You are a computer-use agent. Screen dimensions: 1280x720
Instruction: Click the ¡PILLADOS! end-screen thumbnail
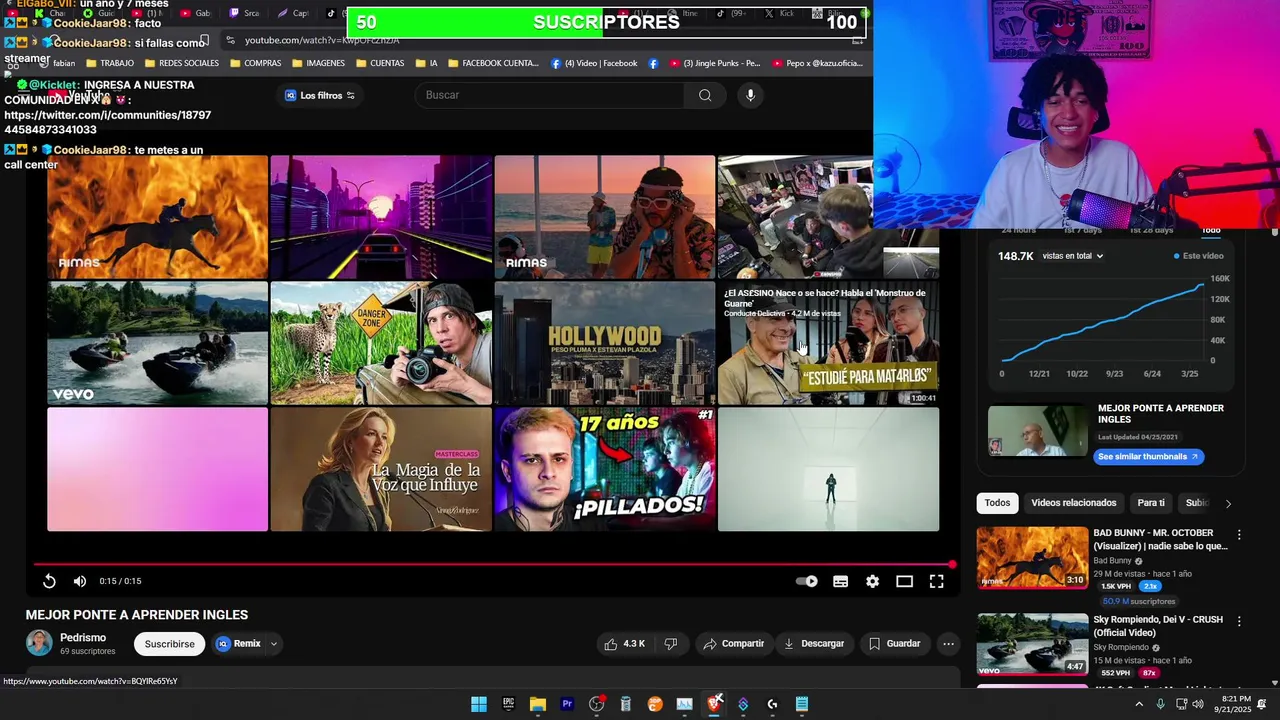[x=604, y=469]
